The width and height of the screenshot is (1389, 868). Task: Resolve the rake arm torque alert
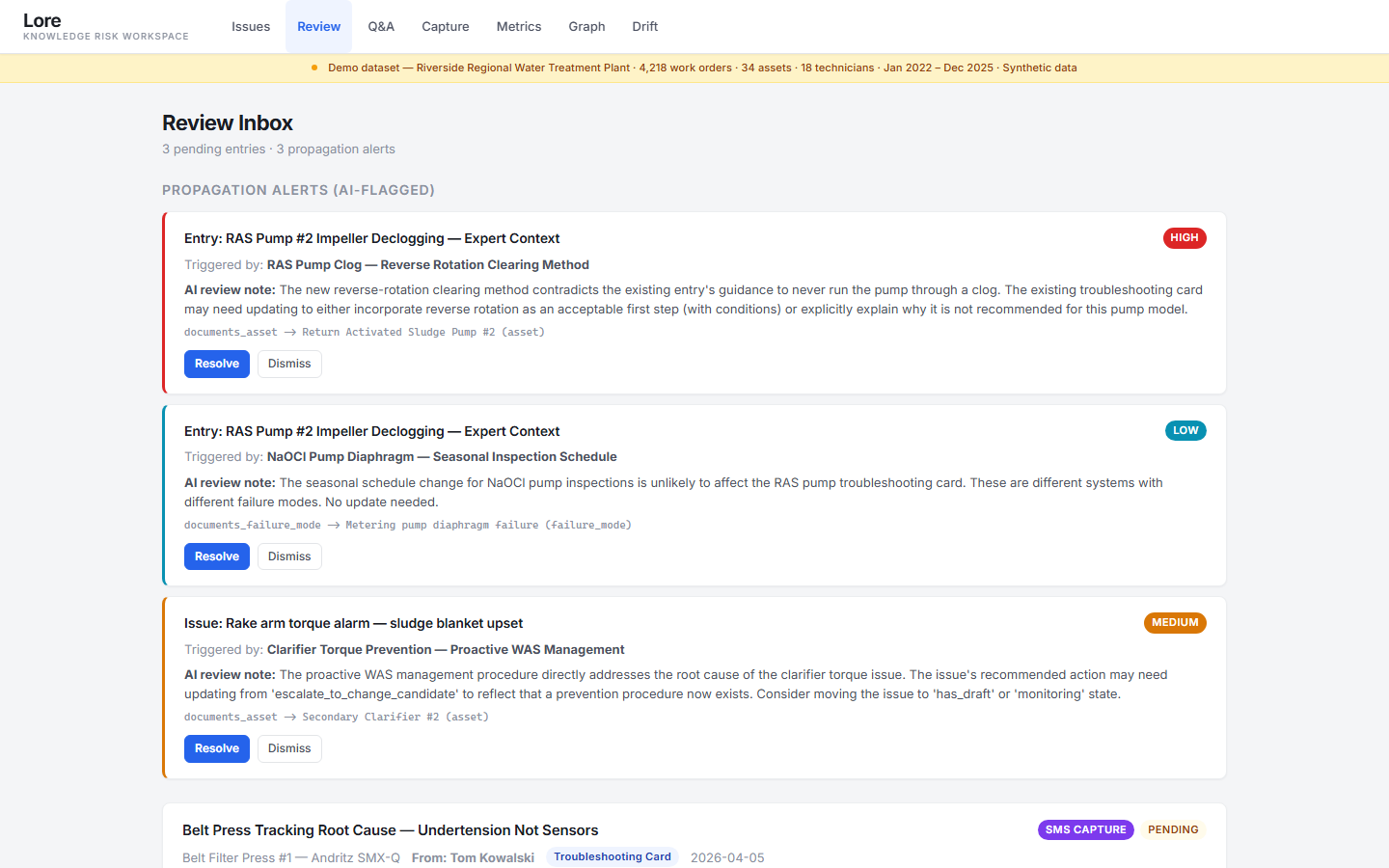pyautogui.click(x=216, y=748)
